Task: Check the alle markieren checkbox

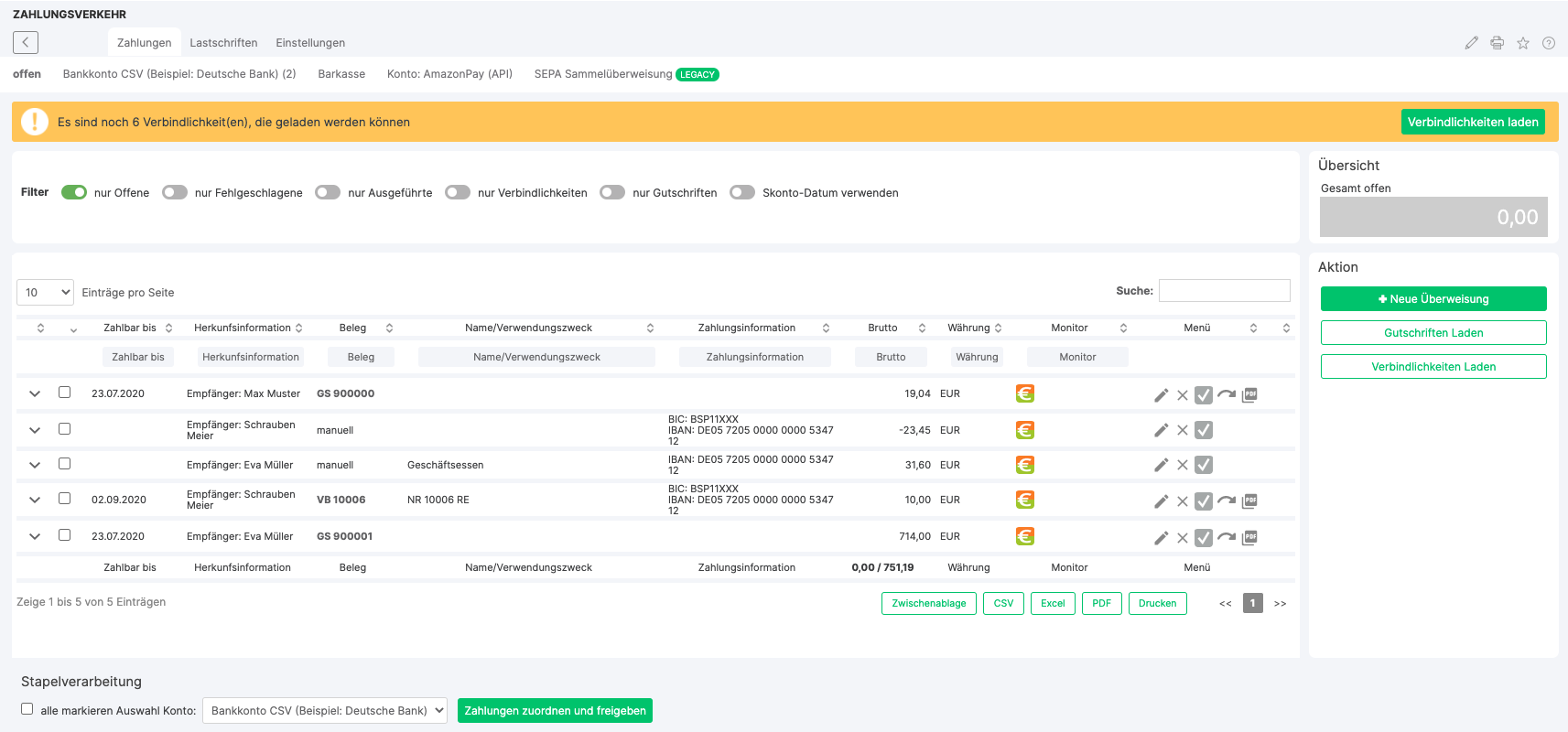Action: click(x=27, y=709)
